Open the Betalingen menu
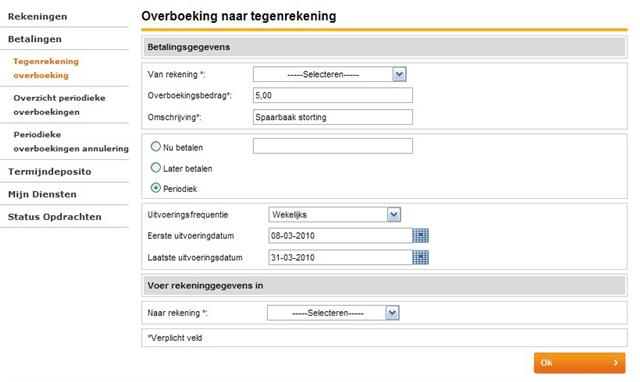 point(35,39)
